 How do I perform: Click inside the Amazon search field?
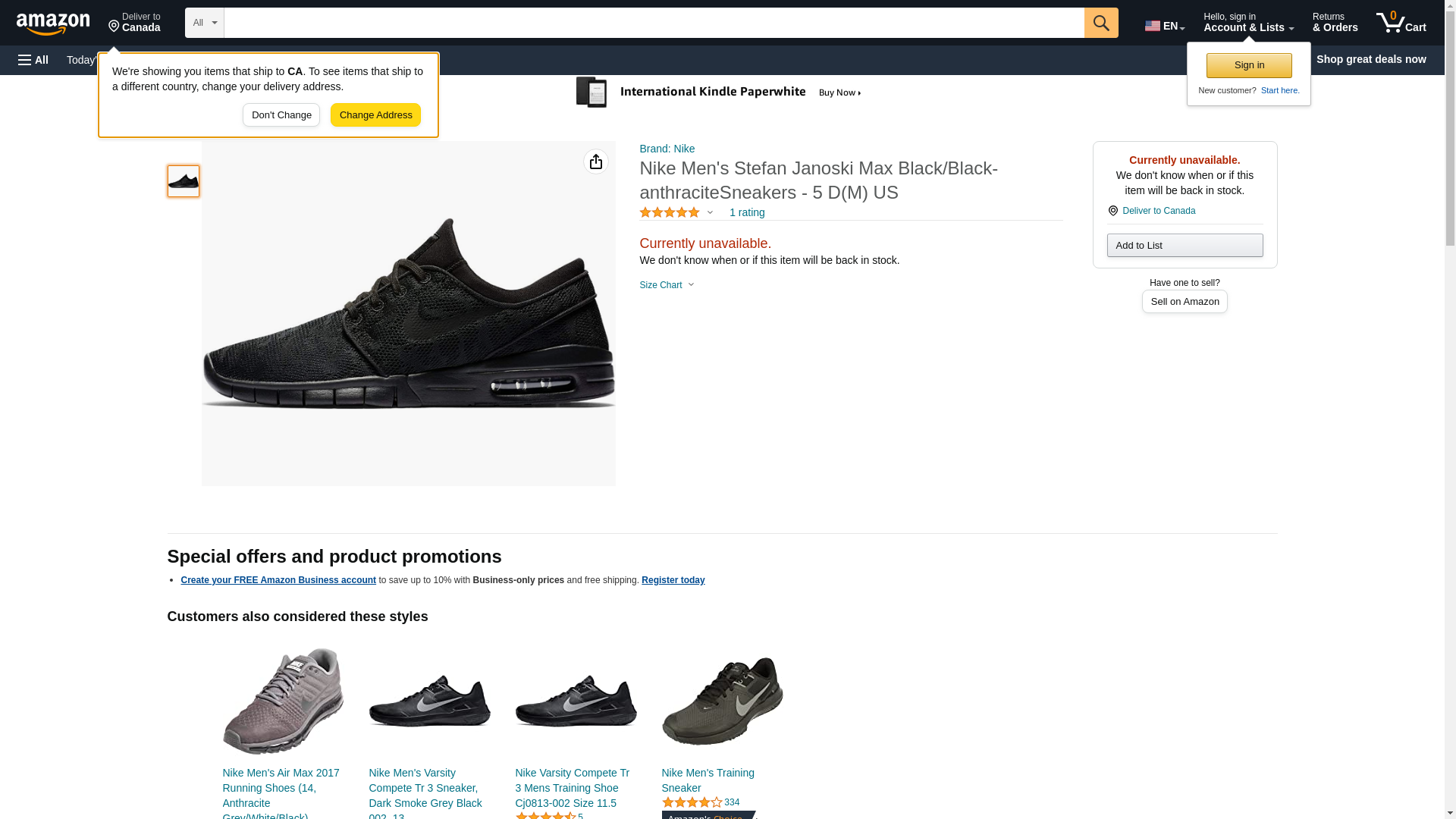tap(654, 23)
